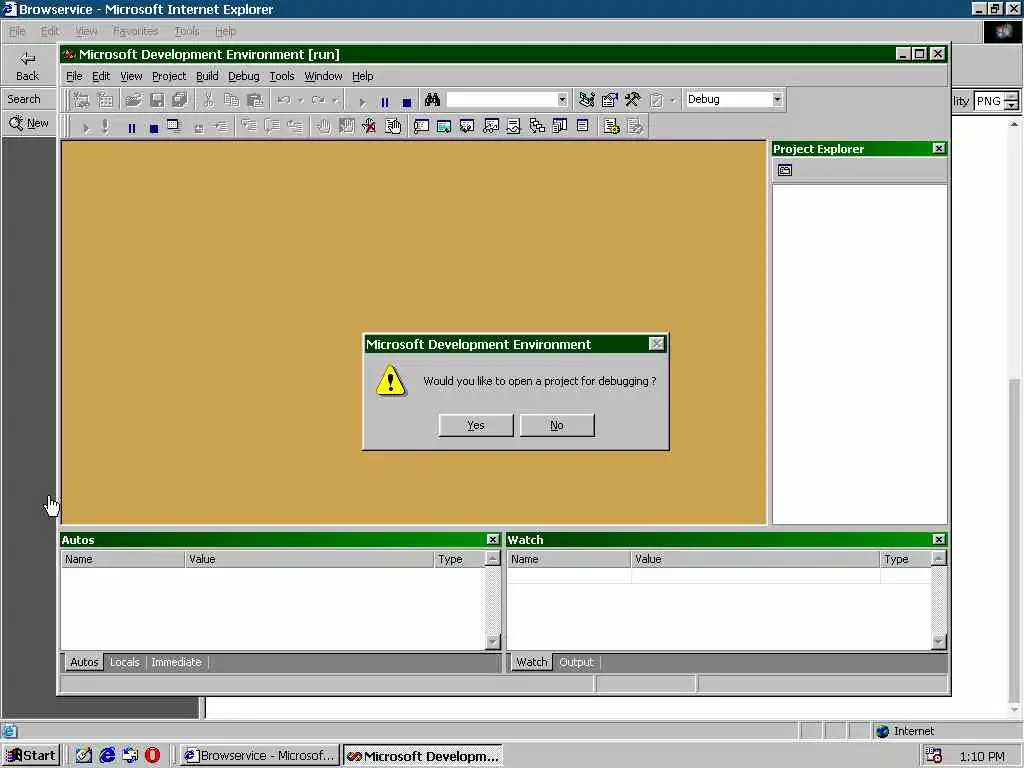Viewport: 1024px width, 768px height.
Task: Click the Search button in Internet Explorer
Action: (24, 99)
